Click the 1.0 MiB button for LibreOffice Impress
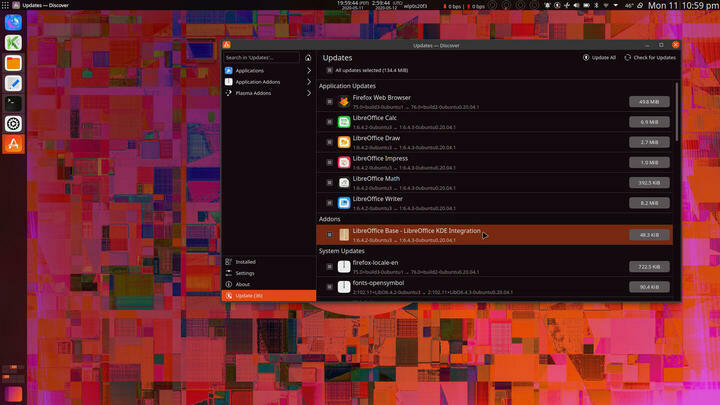Image resolution: width=720 pixels, height=405 pixels. 649,162
